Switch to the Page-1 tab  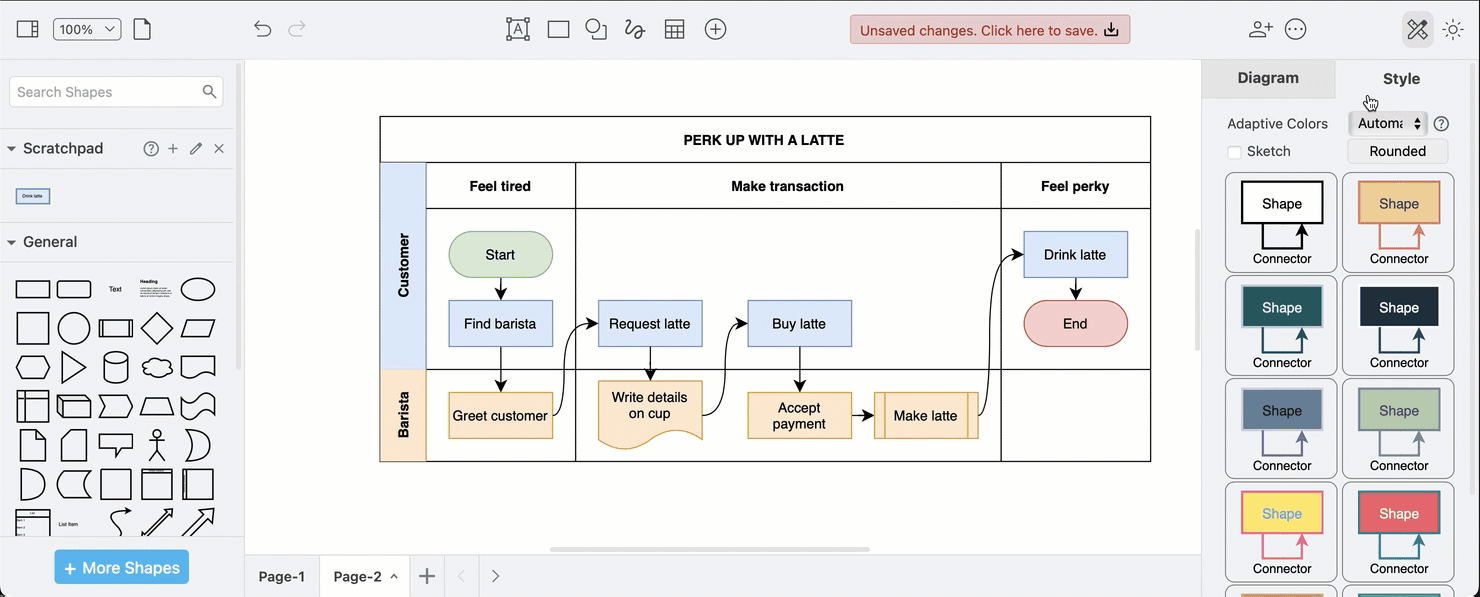pyautogui.click(x=281, y=576)
